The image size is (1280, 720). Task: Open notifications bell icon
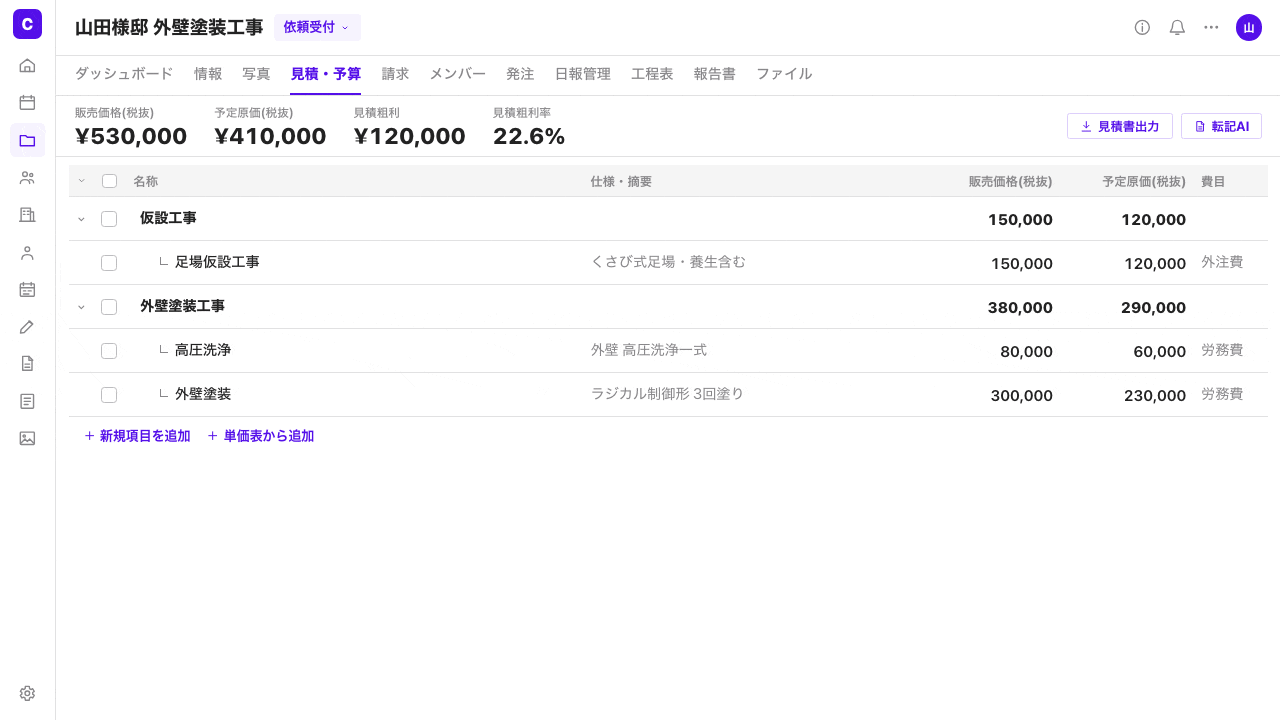(1177, 27)
